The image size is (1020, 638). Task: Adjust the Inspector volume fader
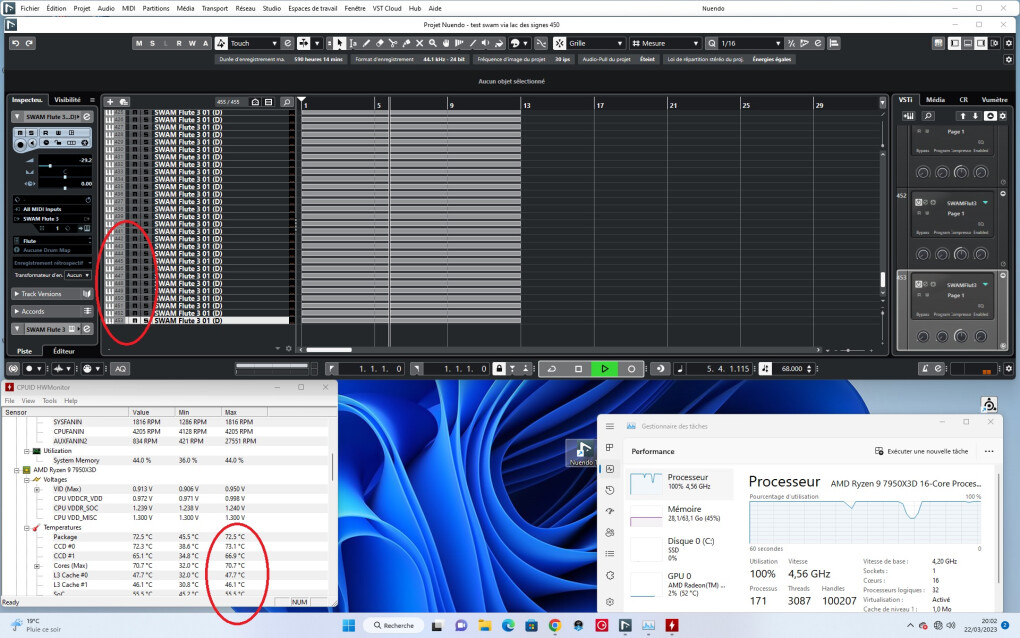(x=50, y=166)
